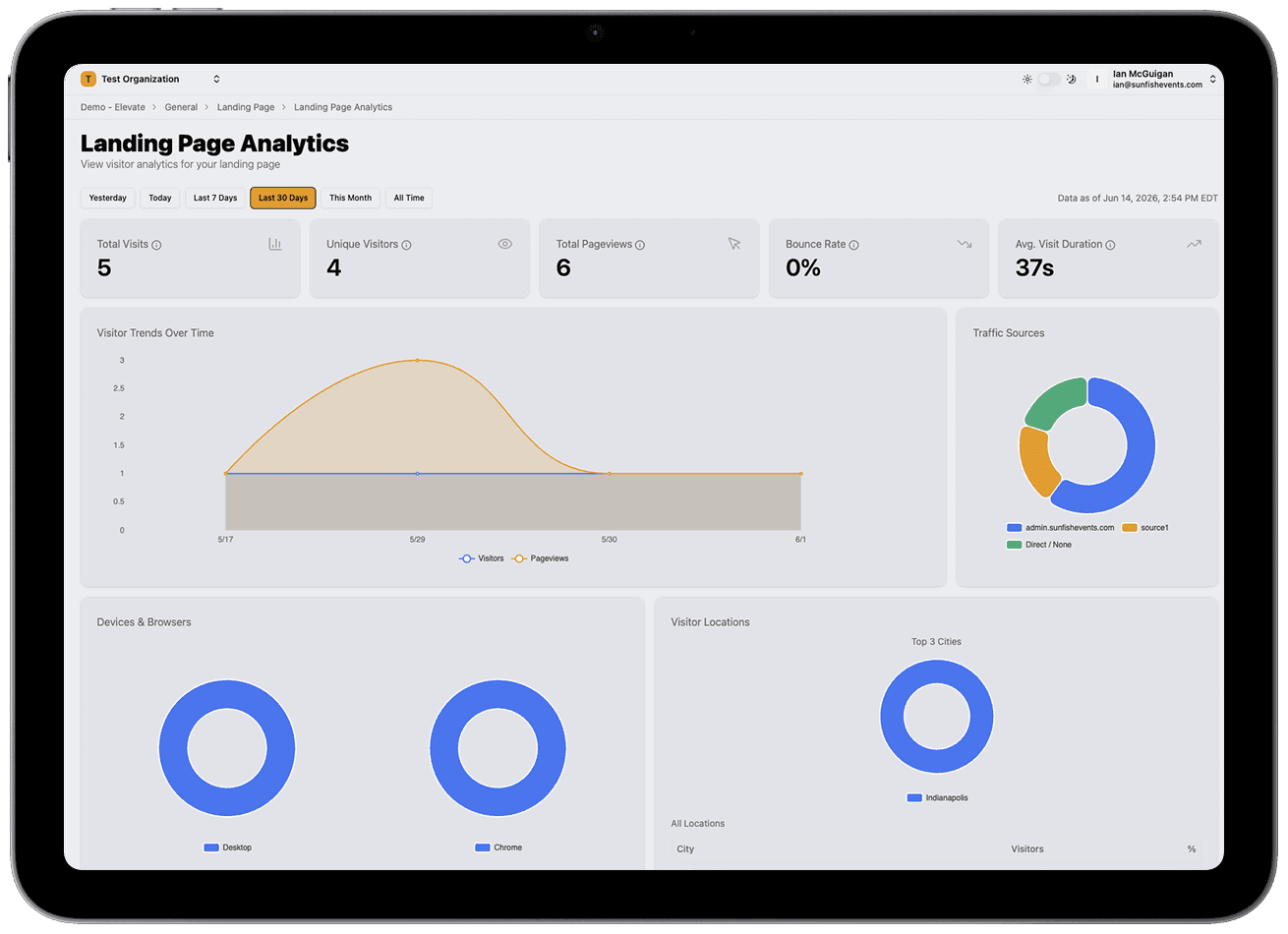This screenshot has height=934, width=1288.
Task: Toggle Direct / None in Traffic Sources legend
Action: [1039, 545]
